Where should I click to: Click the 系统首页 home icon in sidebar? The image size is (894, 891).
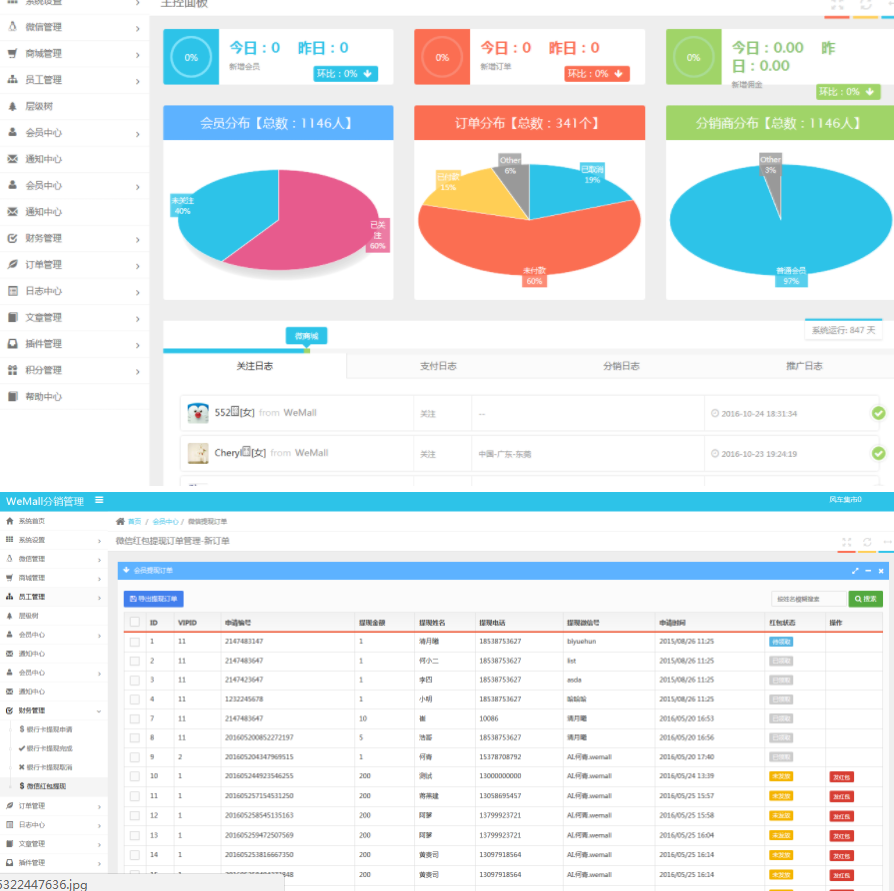[x=9, y=522]
